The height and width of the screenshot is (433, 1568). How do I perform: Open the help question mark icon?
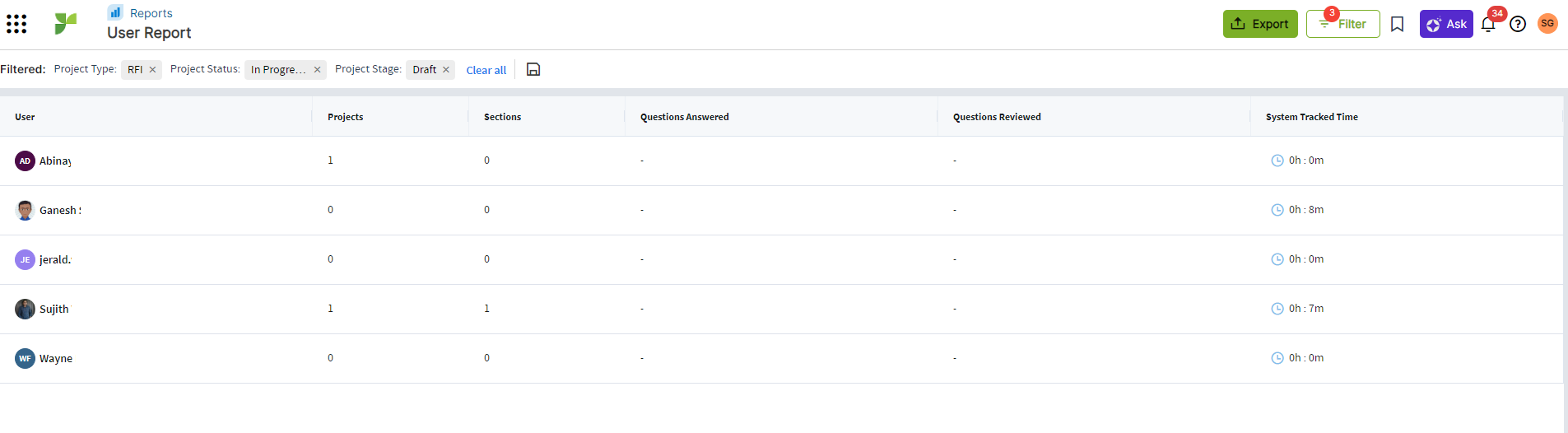pos(1518,24)
